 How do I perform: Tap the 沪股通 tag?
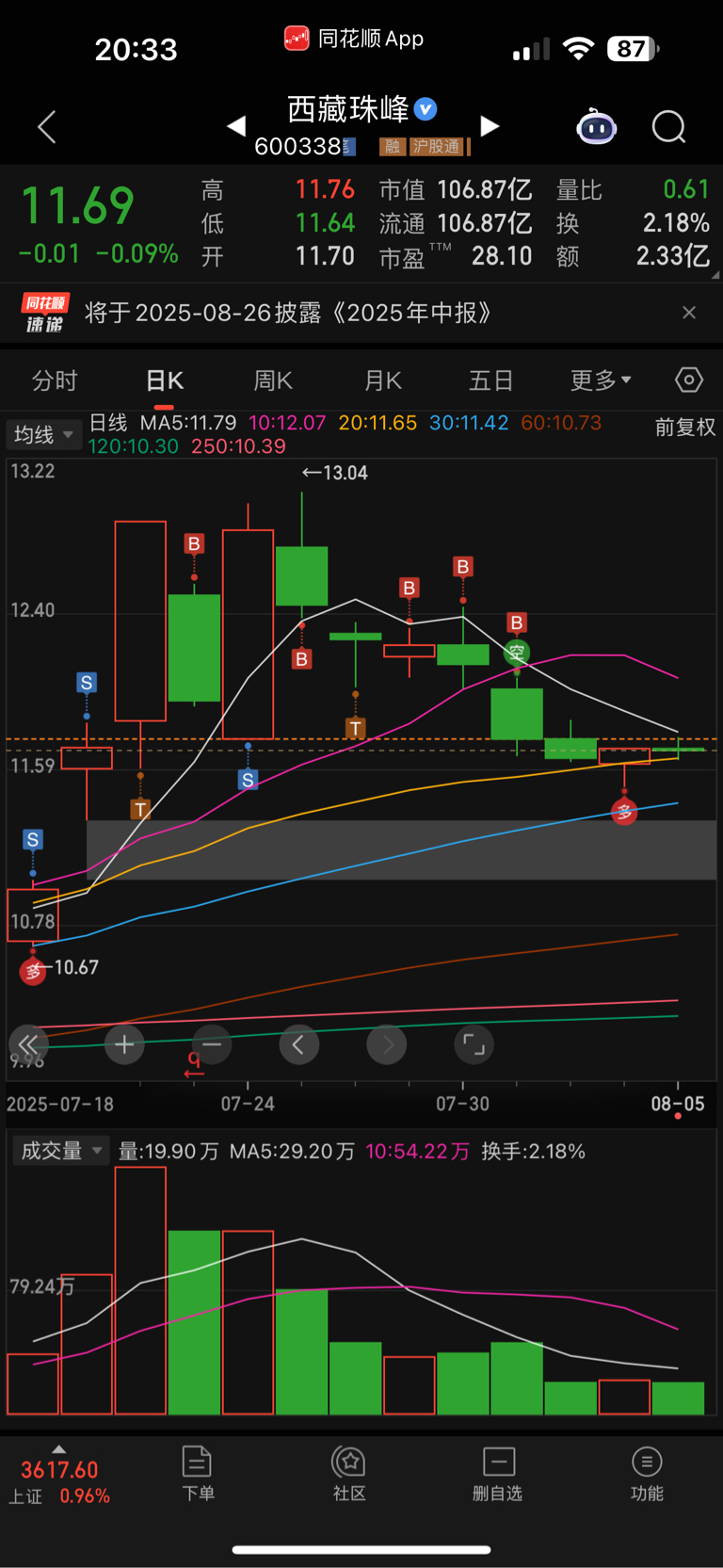pyautogui.click(x=438, y=147)
